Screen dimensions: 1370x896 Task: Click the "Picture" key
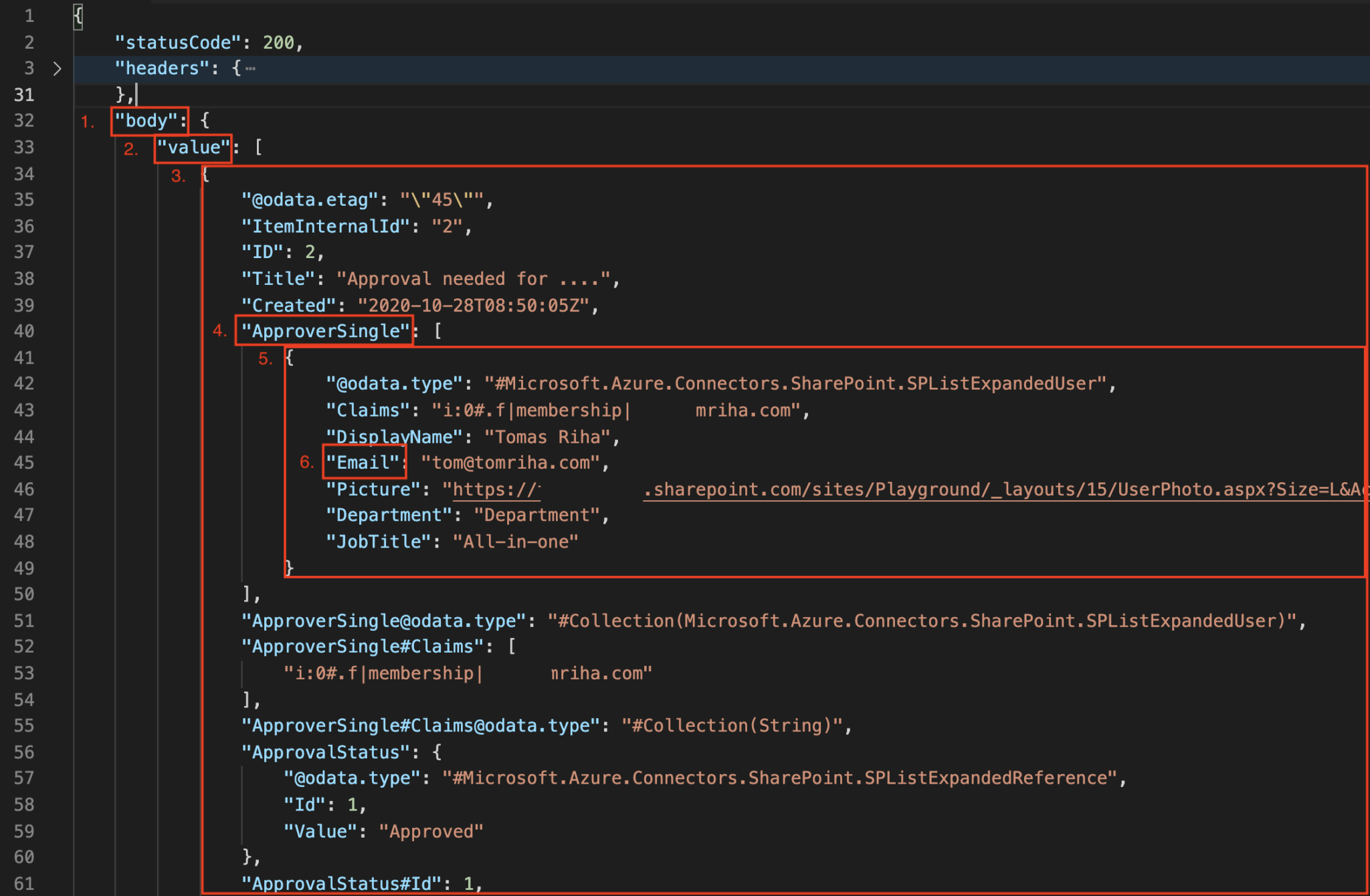tap(373, 489)
